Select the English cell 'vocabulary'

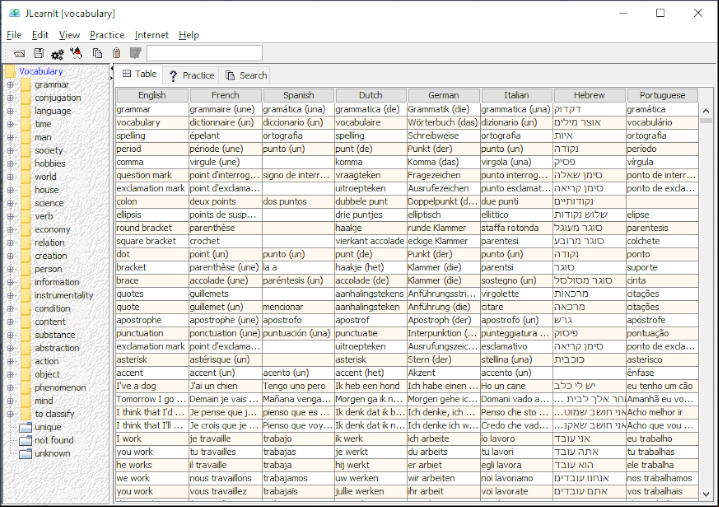152,123
